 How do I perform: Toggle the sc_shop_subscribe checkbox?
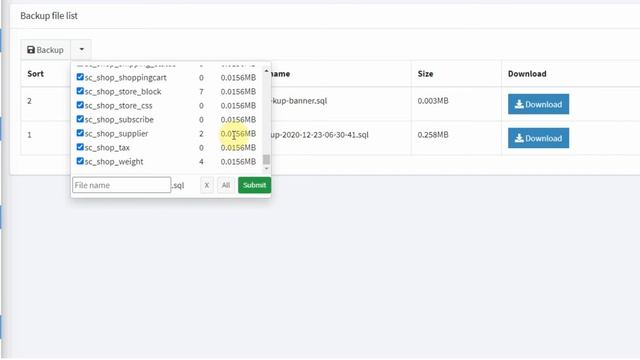click(80, 119)
